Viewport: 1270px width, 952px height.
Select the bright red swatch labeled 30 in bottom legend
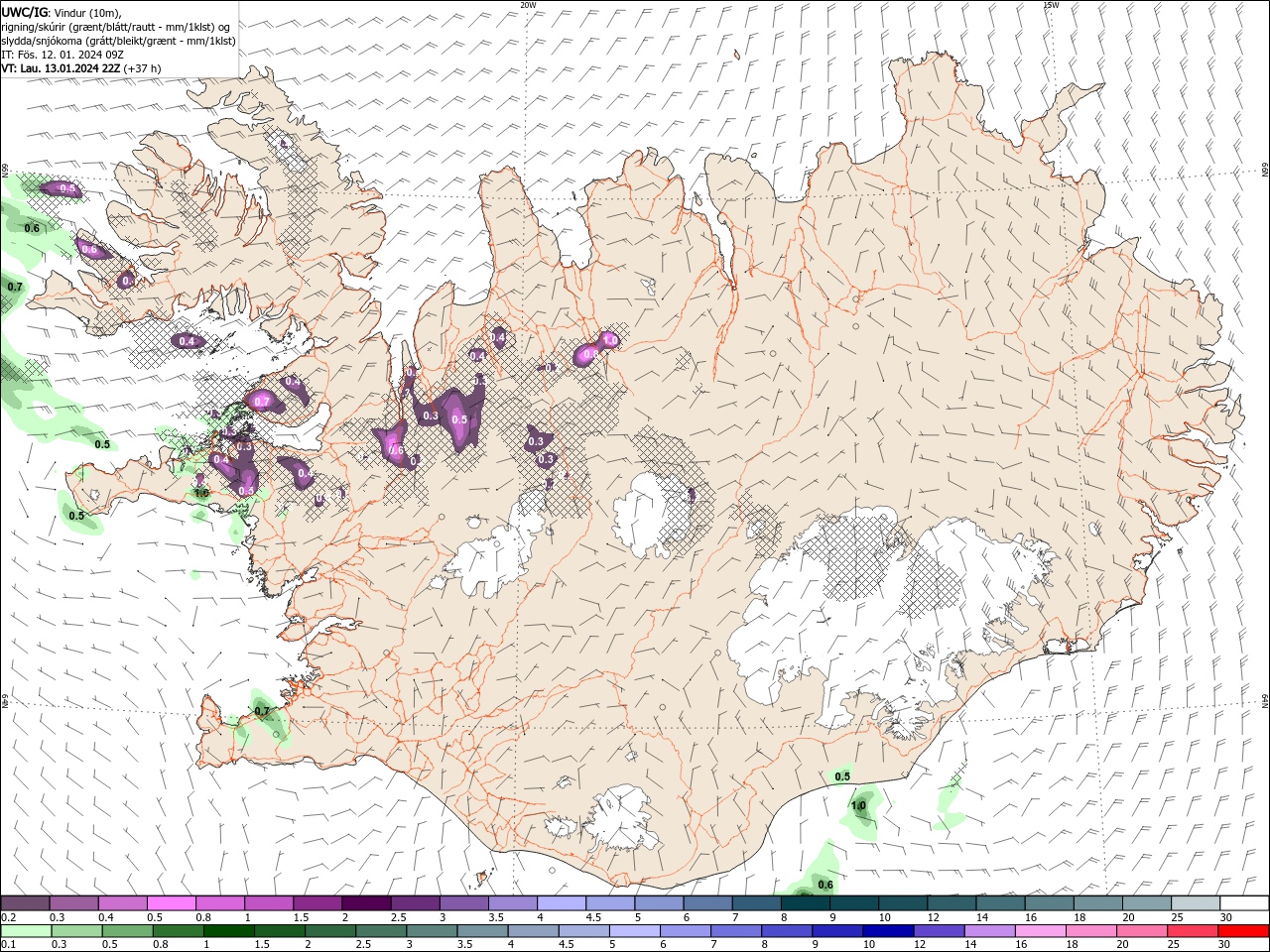click(x=1243, y=931)
